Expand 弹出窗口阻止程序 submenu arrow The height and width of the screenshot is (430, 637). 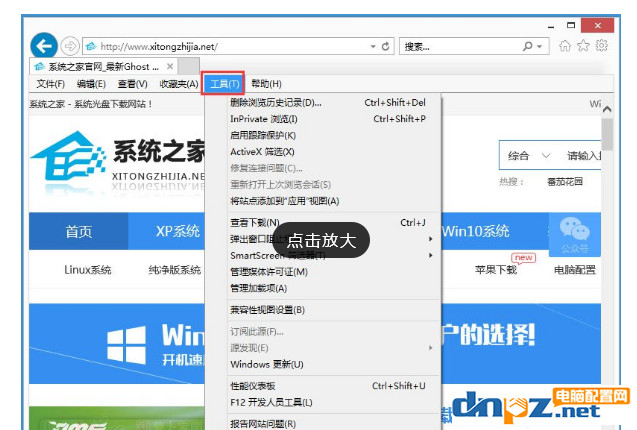431,239
